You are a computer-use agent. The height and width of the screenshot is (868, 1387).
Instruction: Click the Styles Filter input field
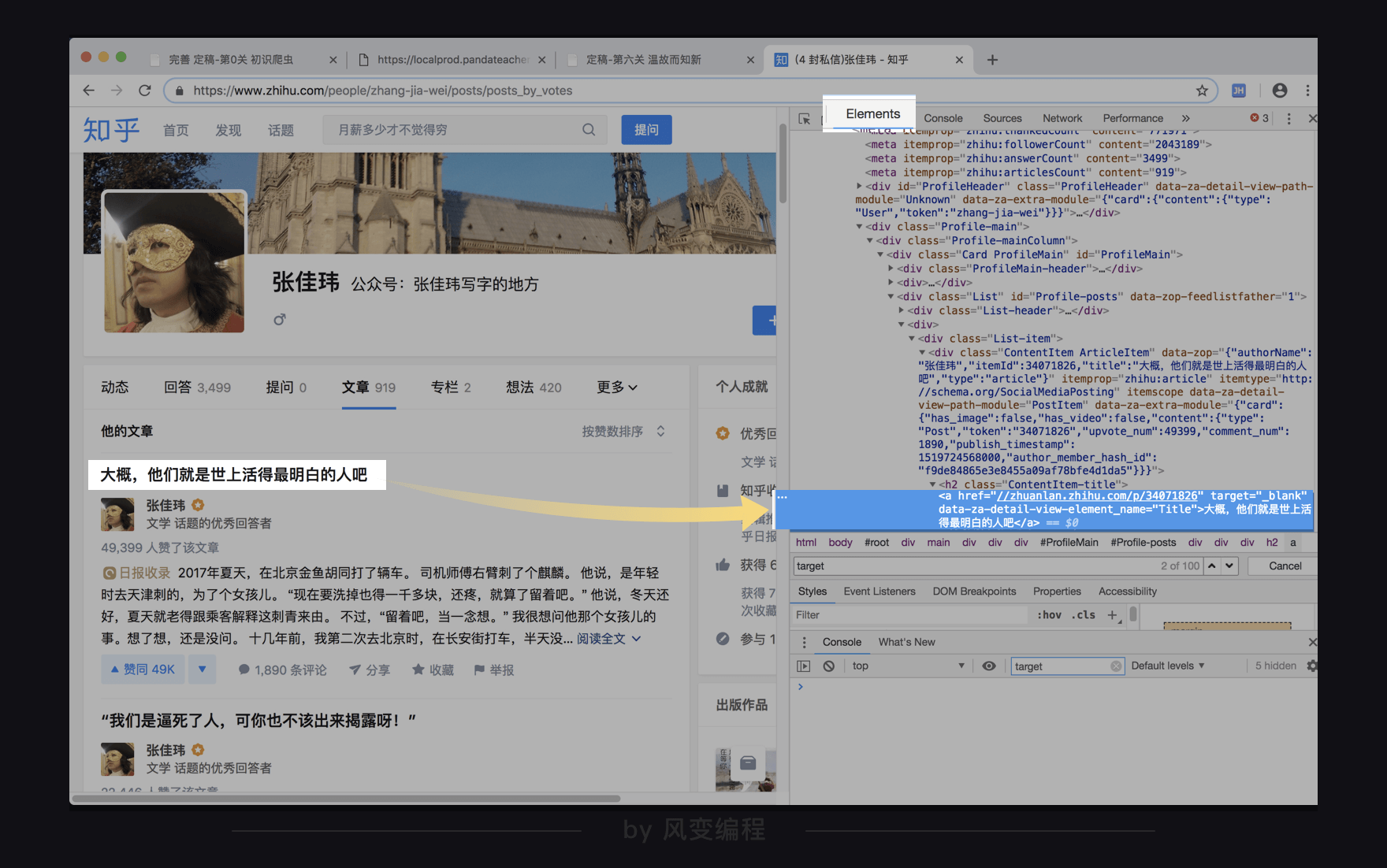tap(909, 614)
